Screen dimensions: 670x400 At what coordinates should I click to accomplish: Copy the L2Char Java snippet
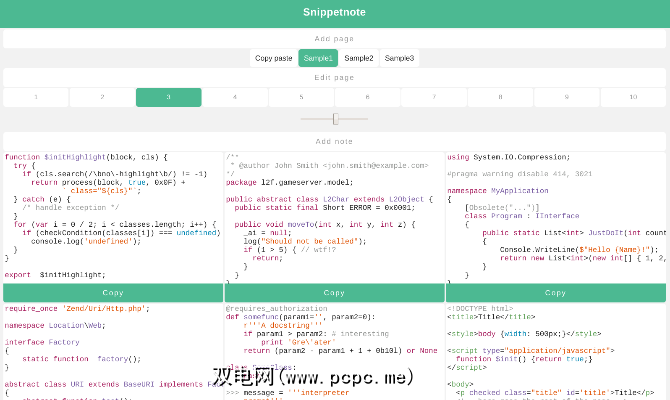(334, 293)
